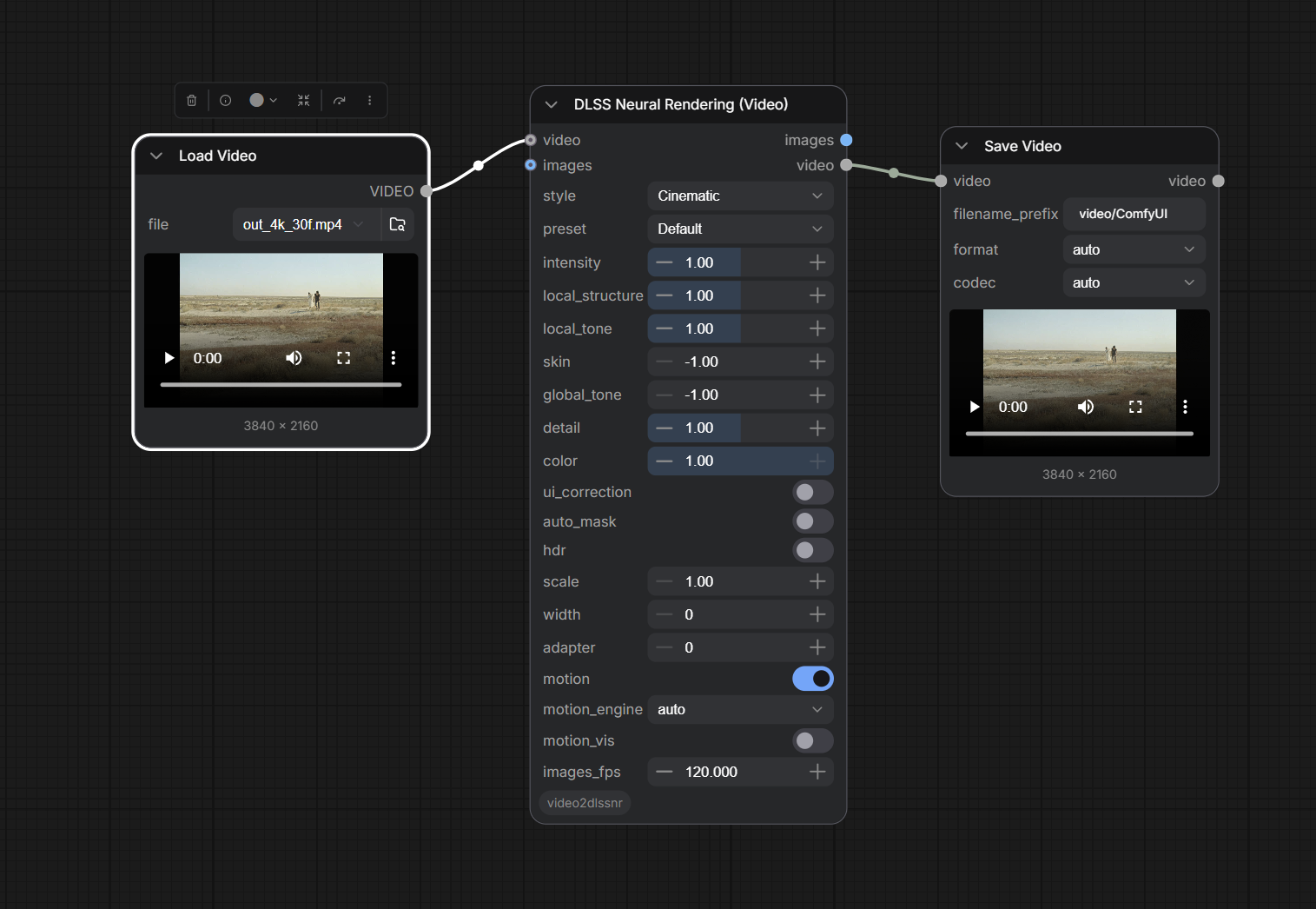The image size is (1316, 909).
Task: Collapse the node using the toolbar shrink icon
Action: (x=303, y=101)
